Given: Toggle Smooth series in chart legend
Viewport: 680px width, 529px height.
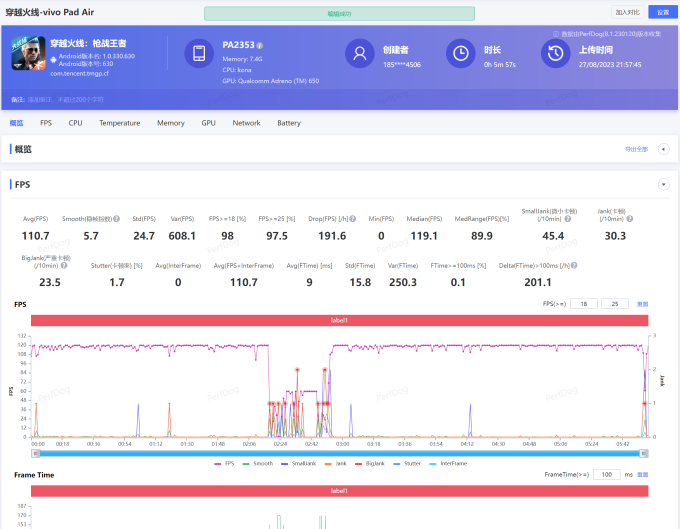Looking at the screenshot, I should click(x=258, y=464).
